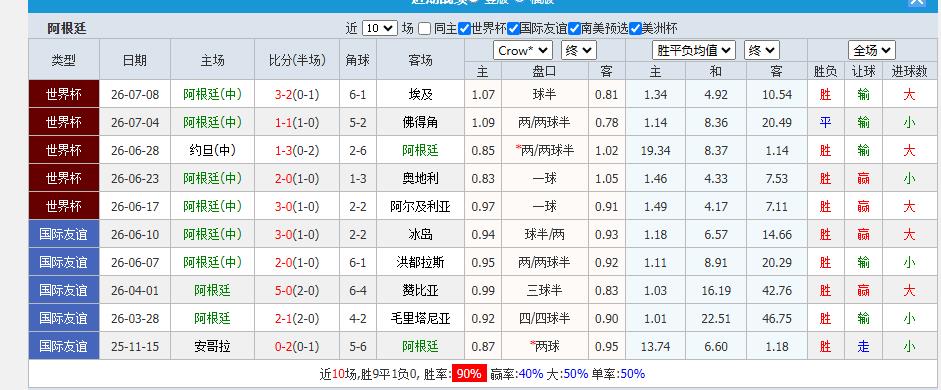The width and height of the screenshot is (941, 390).
Task: Tick the 同主 checkbox
Action: (x=425, y=28)
